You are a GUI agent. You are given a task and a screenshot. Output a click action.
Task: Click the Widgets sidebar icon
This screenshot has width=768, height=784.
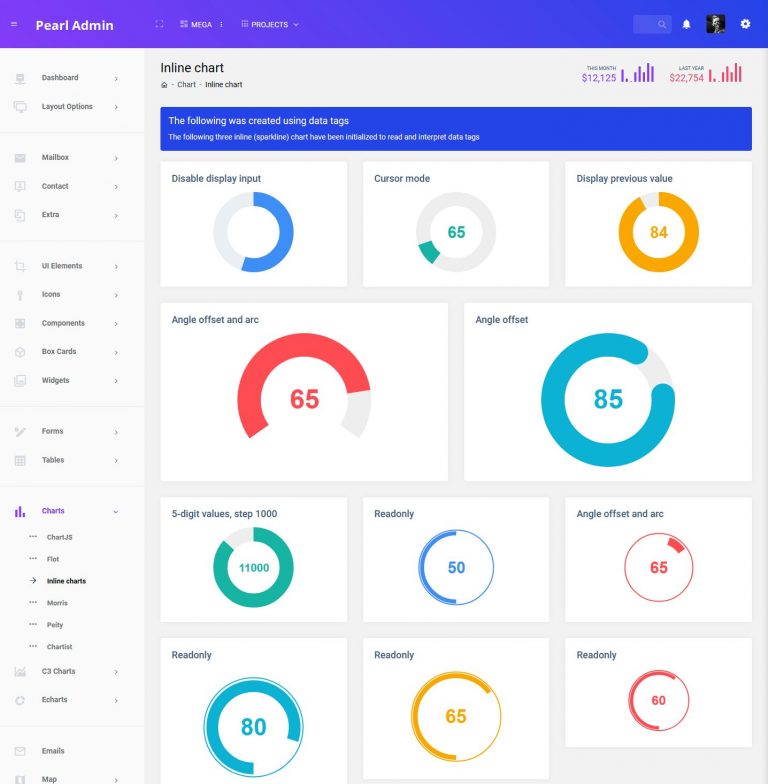coord(20,380)
